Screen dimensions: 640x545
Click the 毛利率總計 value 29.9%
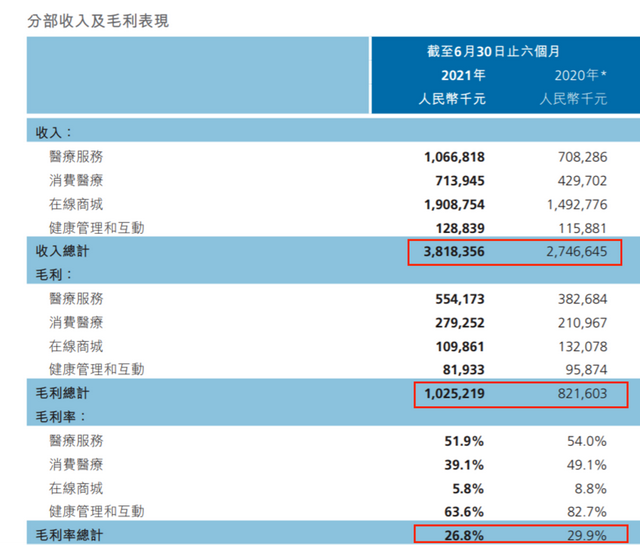click(x=588, y=535)
